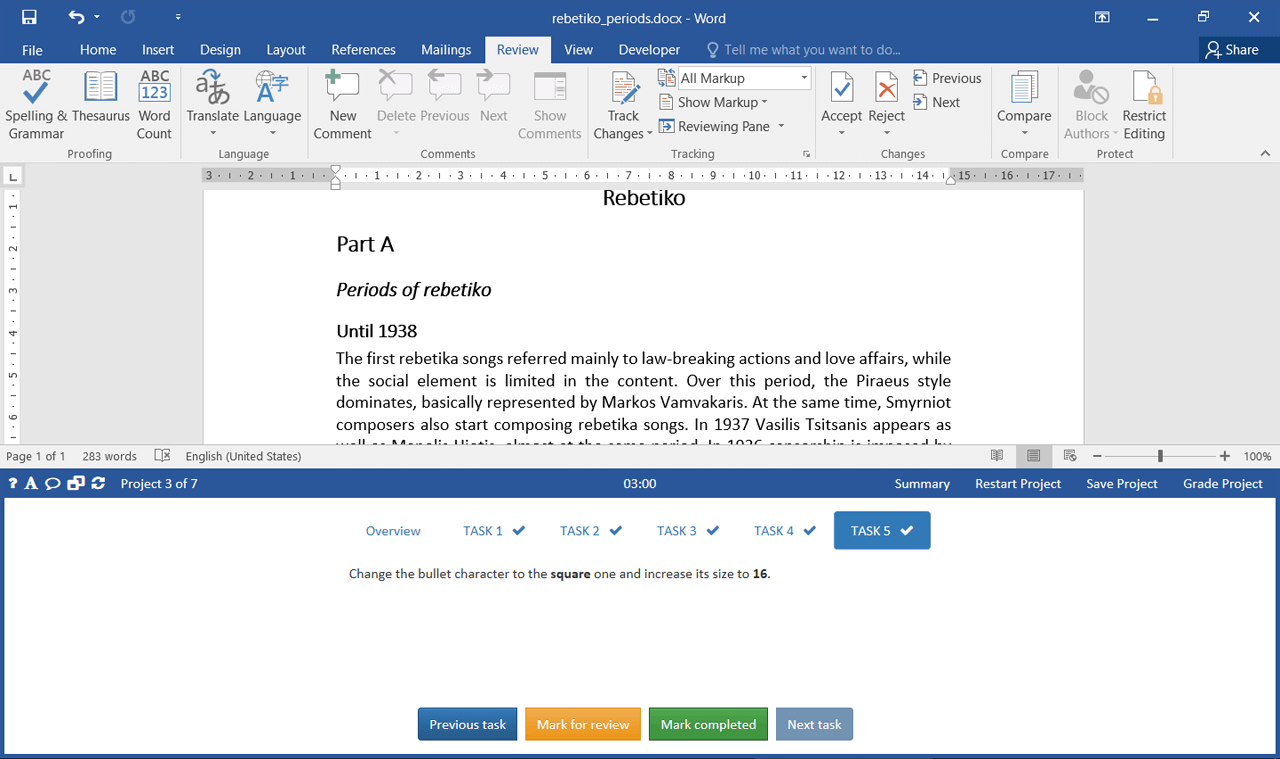1280x759 pixels.
Task: Click the Save icon in title bar
Action: pos(29,17)
